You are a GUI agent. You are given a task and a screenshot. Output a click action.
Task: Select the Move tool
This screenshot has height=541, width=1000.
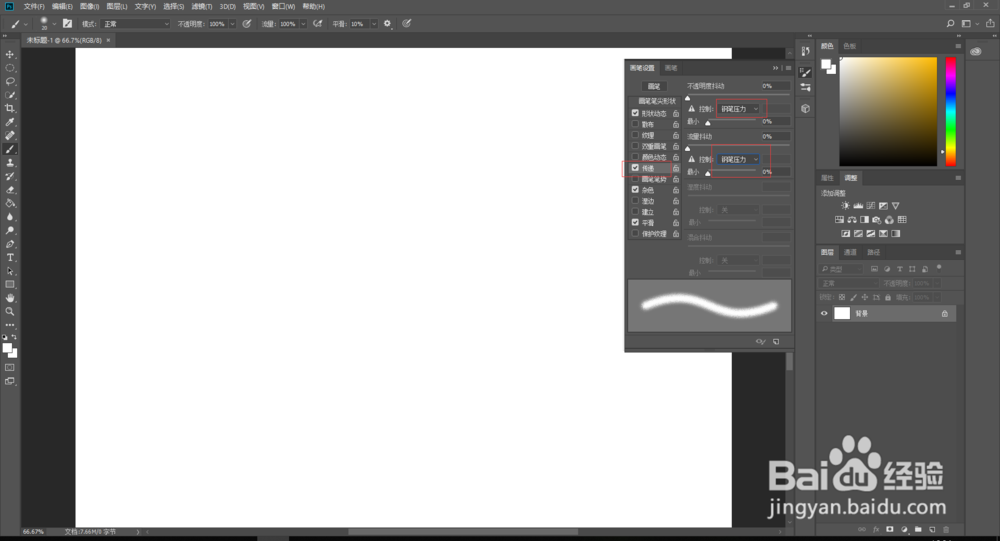point(10,54)
